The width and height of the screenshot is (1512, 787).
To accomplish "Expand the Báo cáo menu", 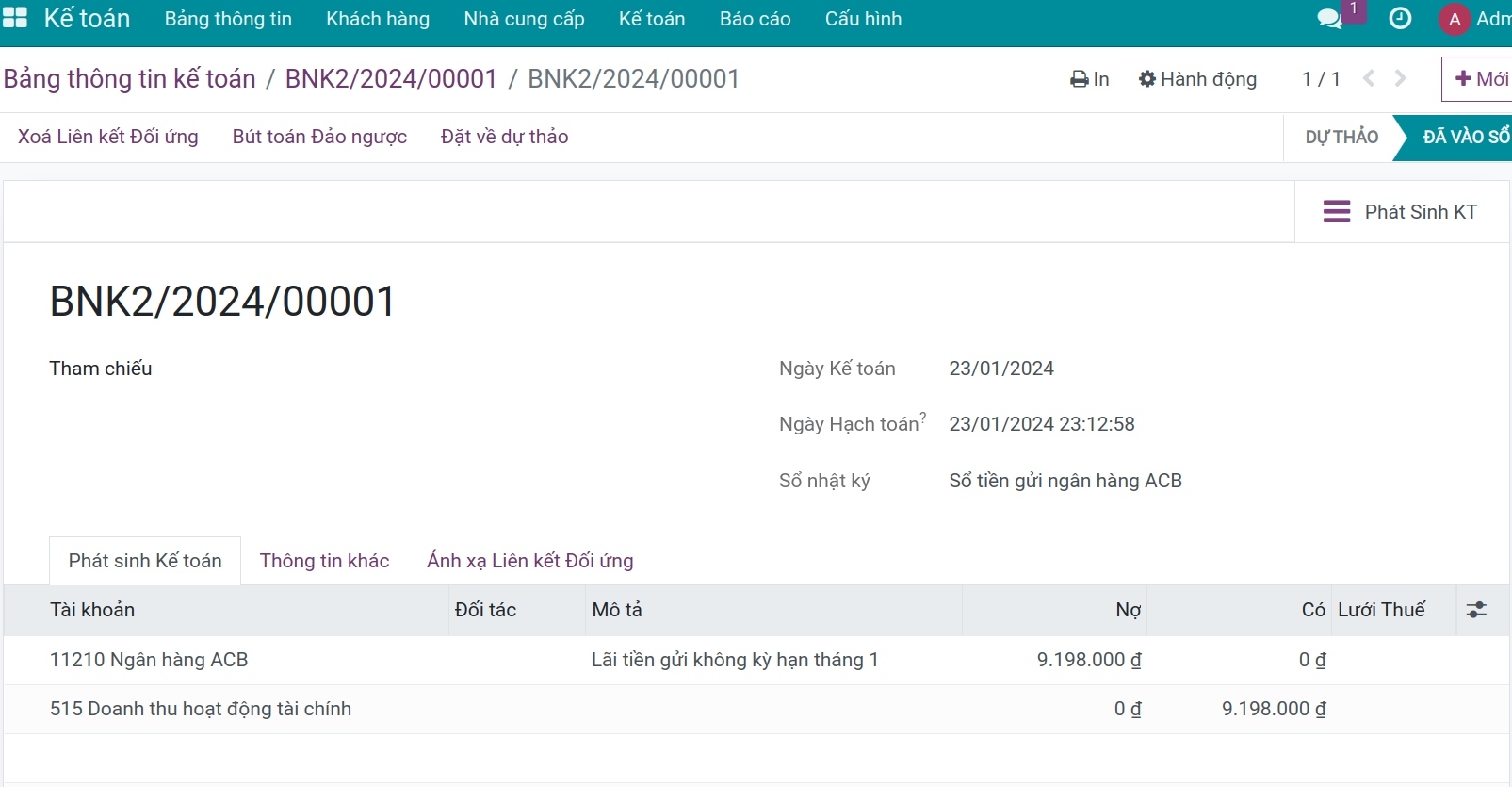I will [x=755, y=19].
